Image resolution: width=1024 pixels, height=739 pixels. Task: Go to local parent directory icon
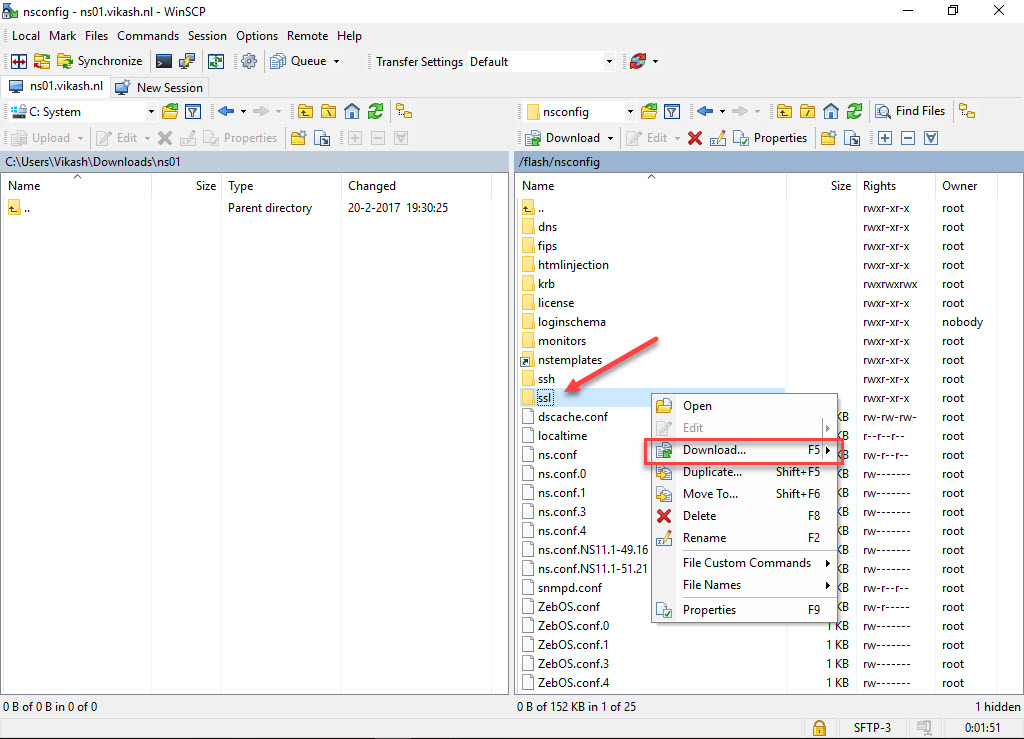click(x=305, y=112)
